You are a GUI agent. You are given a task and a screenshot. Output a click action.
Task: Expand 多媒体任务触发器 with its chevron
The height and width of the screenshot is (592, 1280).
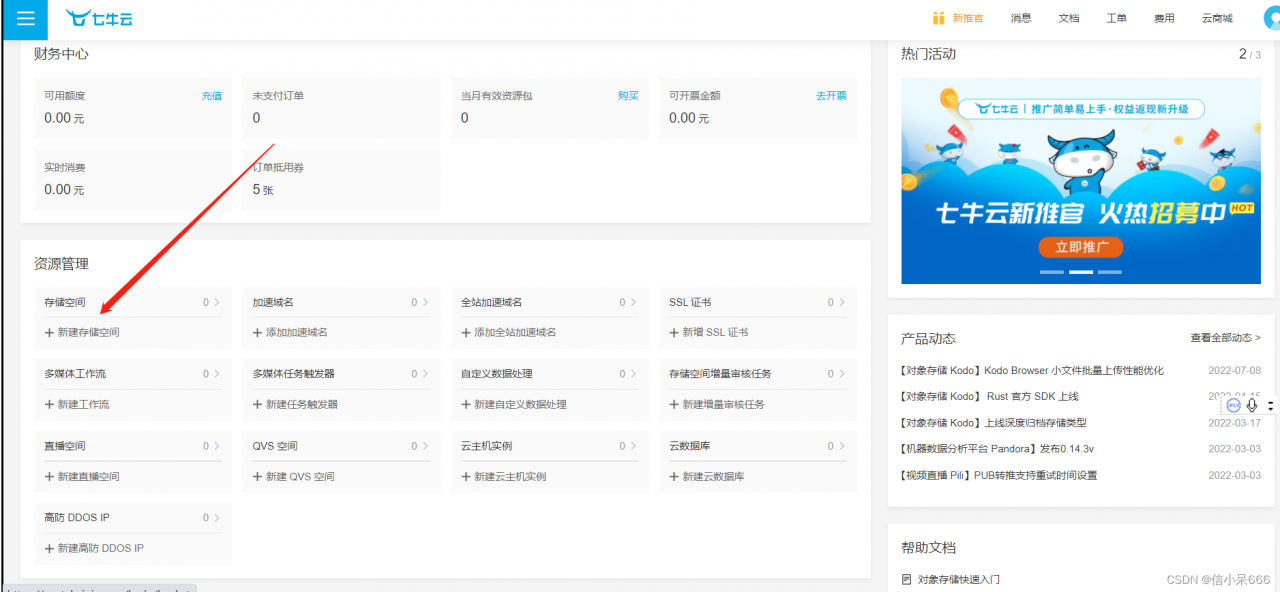tap(424, 374)
